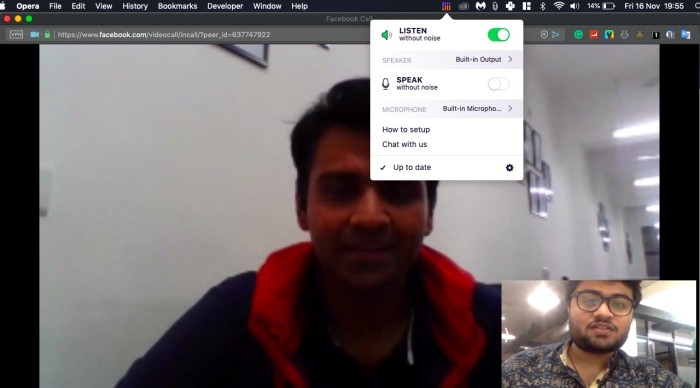Open the Bookmarks menu
700x388 pixels.
click(177, 6)
